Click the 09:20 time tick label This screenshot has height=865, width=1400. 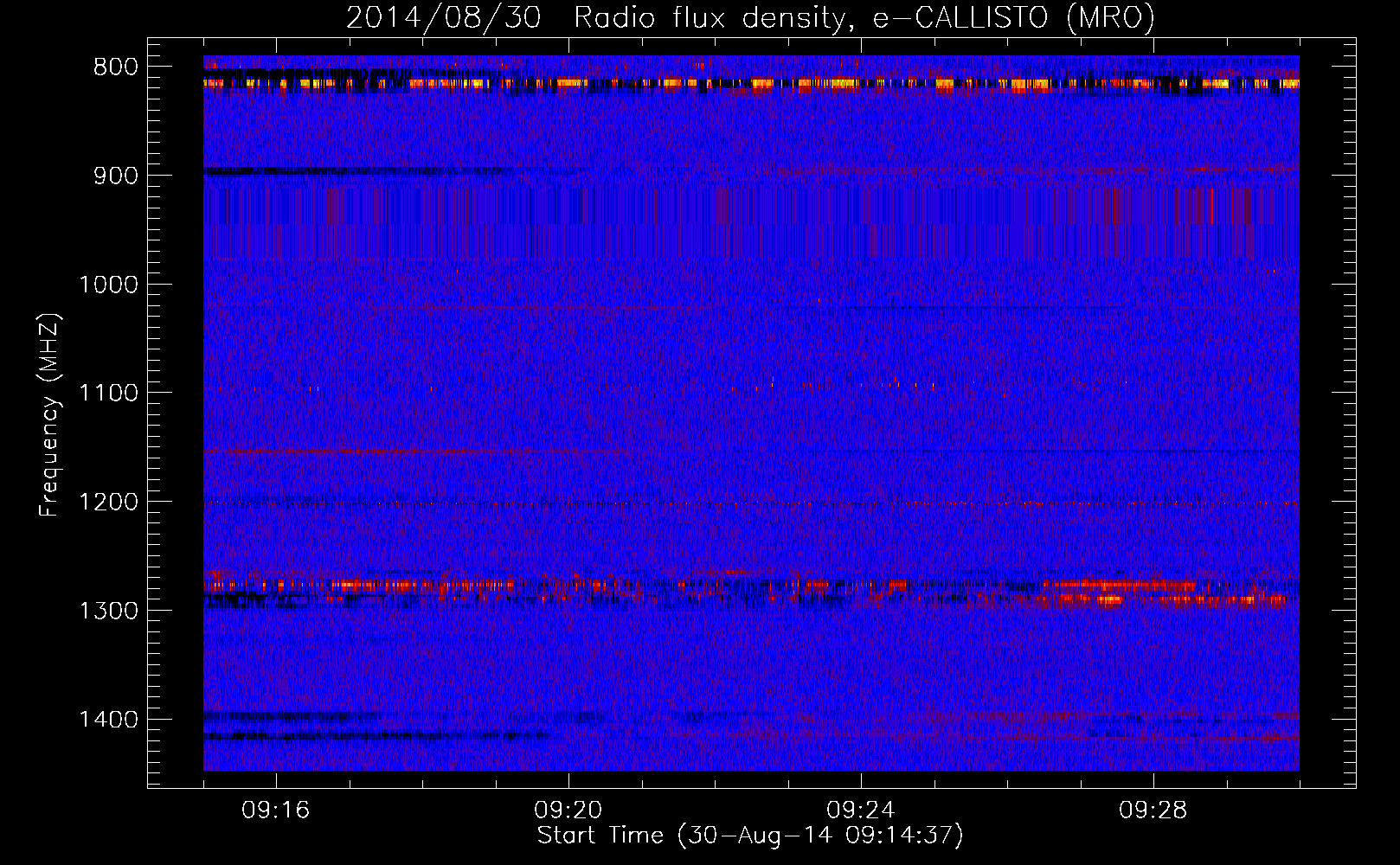pos(568,811)
